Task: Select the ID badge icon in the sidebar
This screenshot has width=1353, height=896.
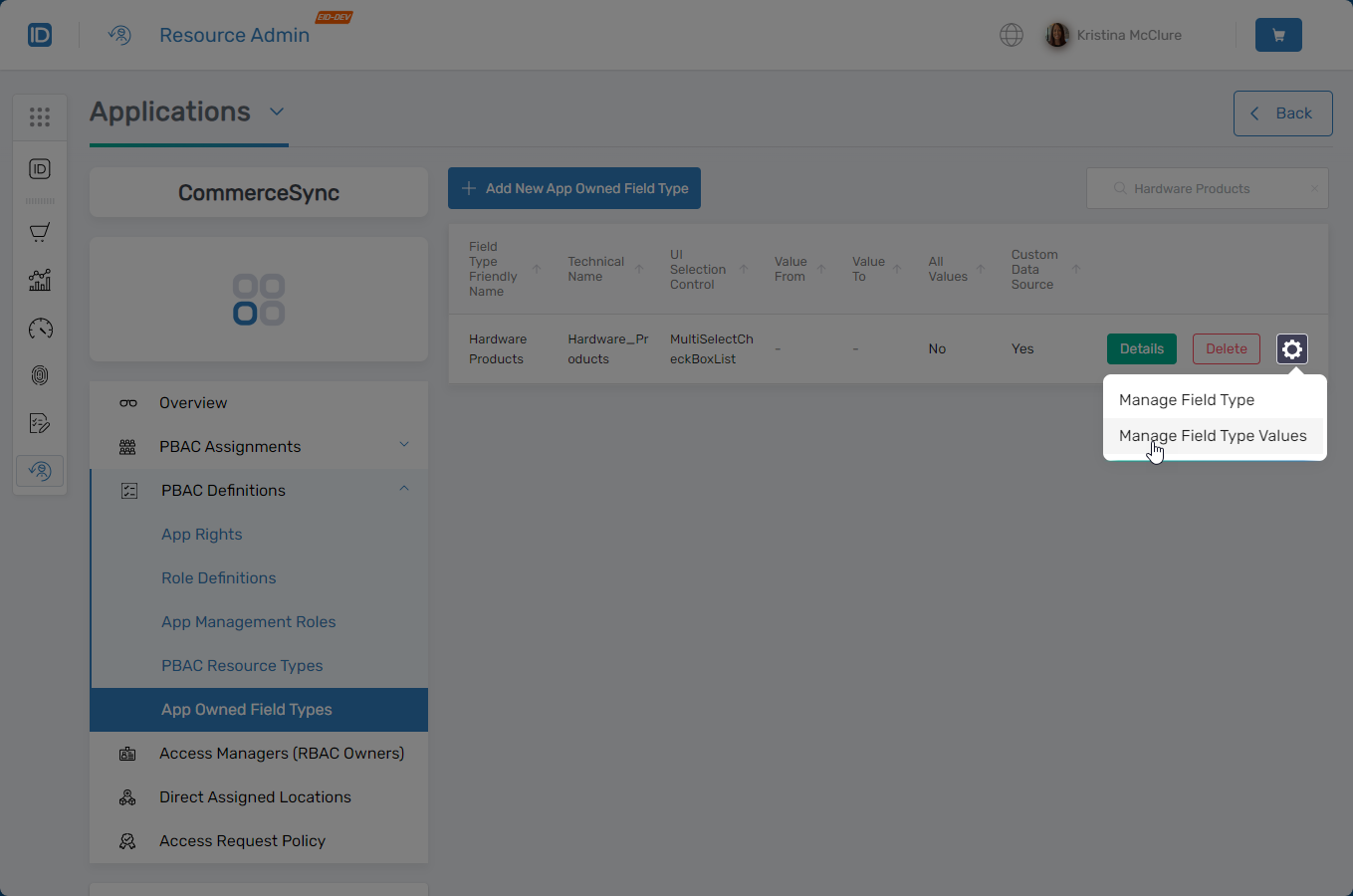Action: (40, 169)
